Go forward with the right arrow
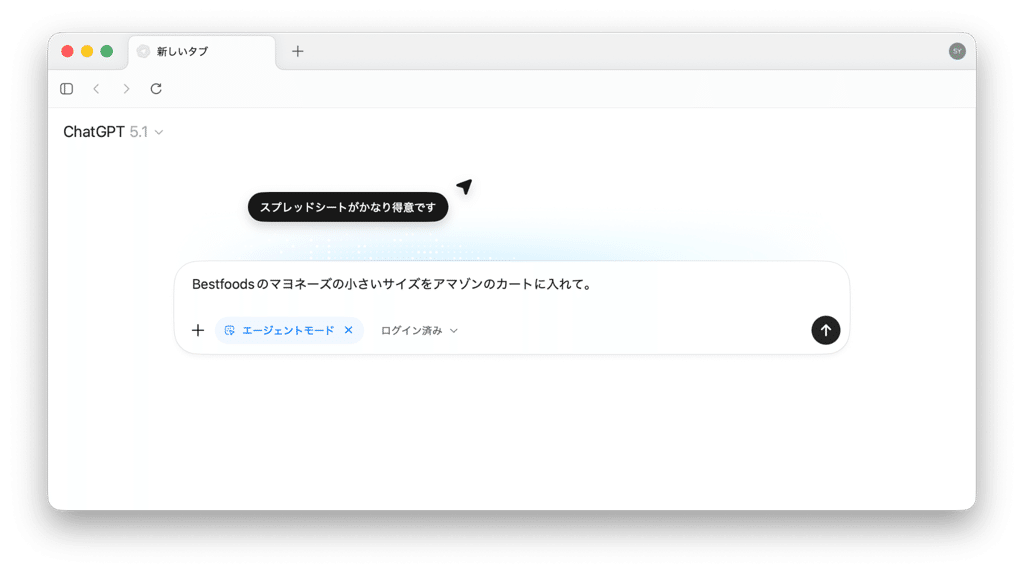The height and width of the screenshot is (573, 1024). click(x=126, y=89)
